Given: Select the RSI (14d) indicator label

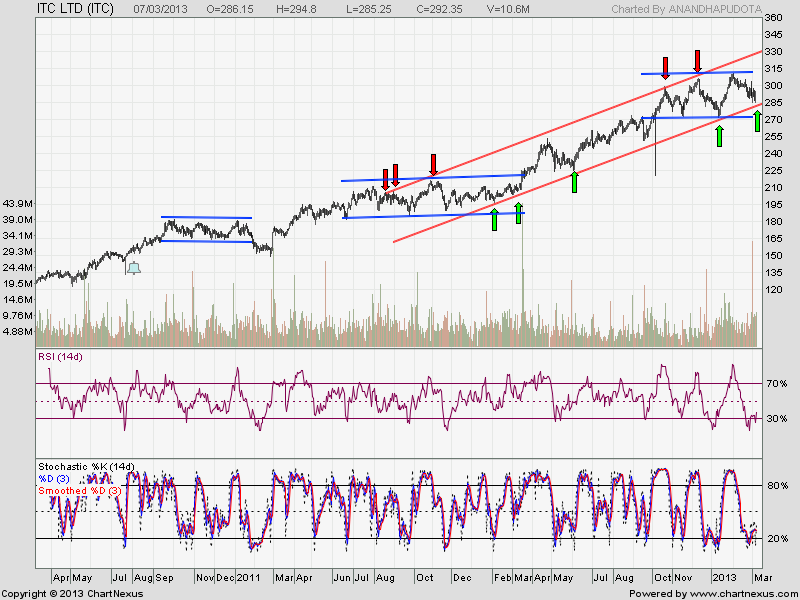Looking at the screenshot, I should pyautogui.click(x=60, y=357).
